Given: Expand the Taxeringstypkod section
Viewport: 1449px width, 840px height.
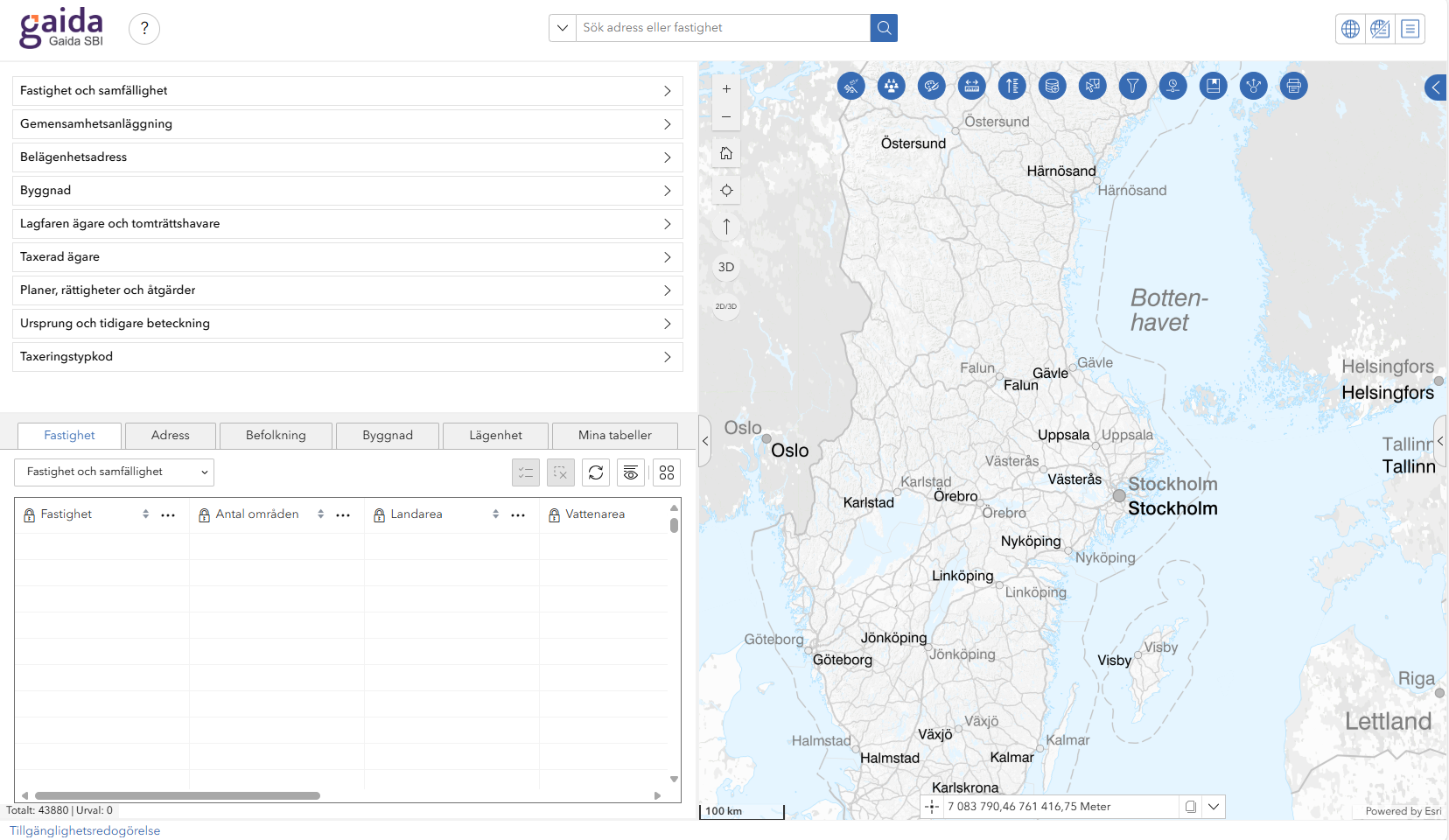Looking at the screenshot, I should pos(347,357).
